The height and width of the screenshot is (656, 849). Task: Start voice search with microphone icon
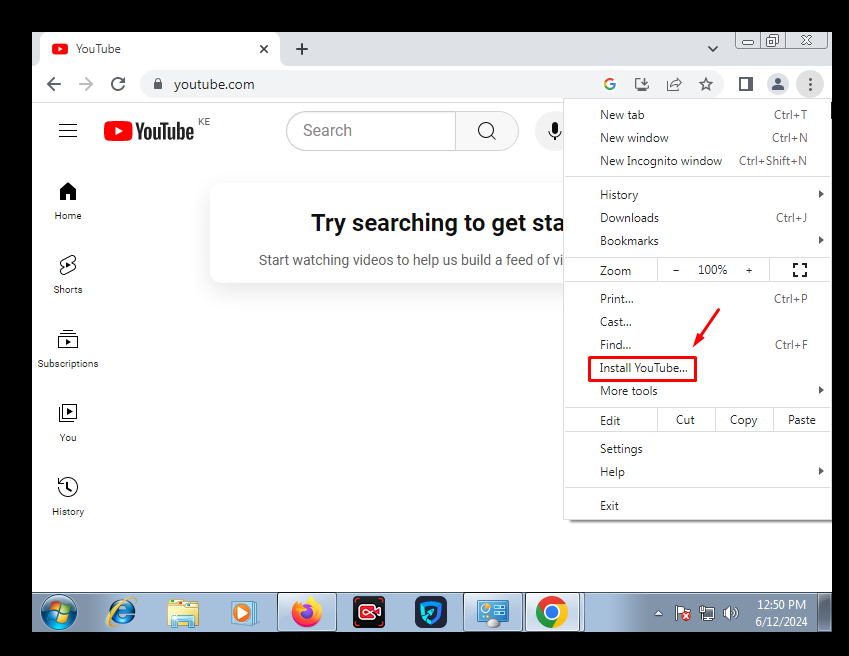[553, 131]
